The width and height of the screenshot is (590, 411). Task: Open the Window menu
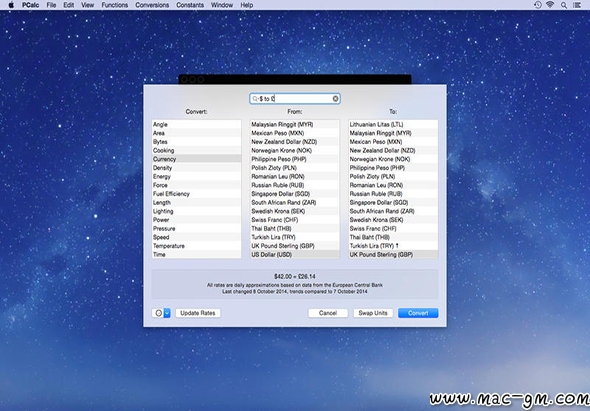click(222, 5)
